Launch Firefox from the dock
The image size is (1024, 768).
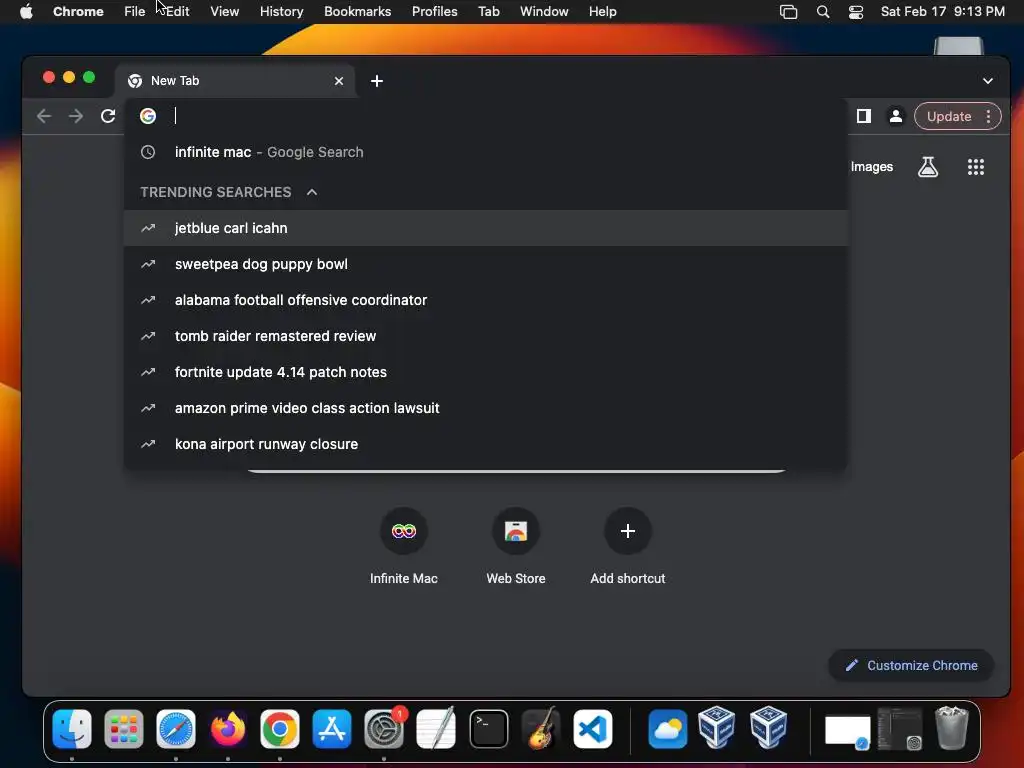coord(228,728)
